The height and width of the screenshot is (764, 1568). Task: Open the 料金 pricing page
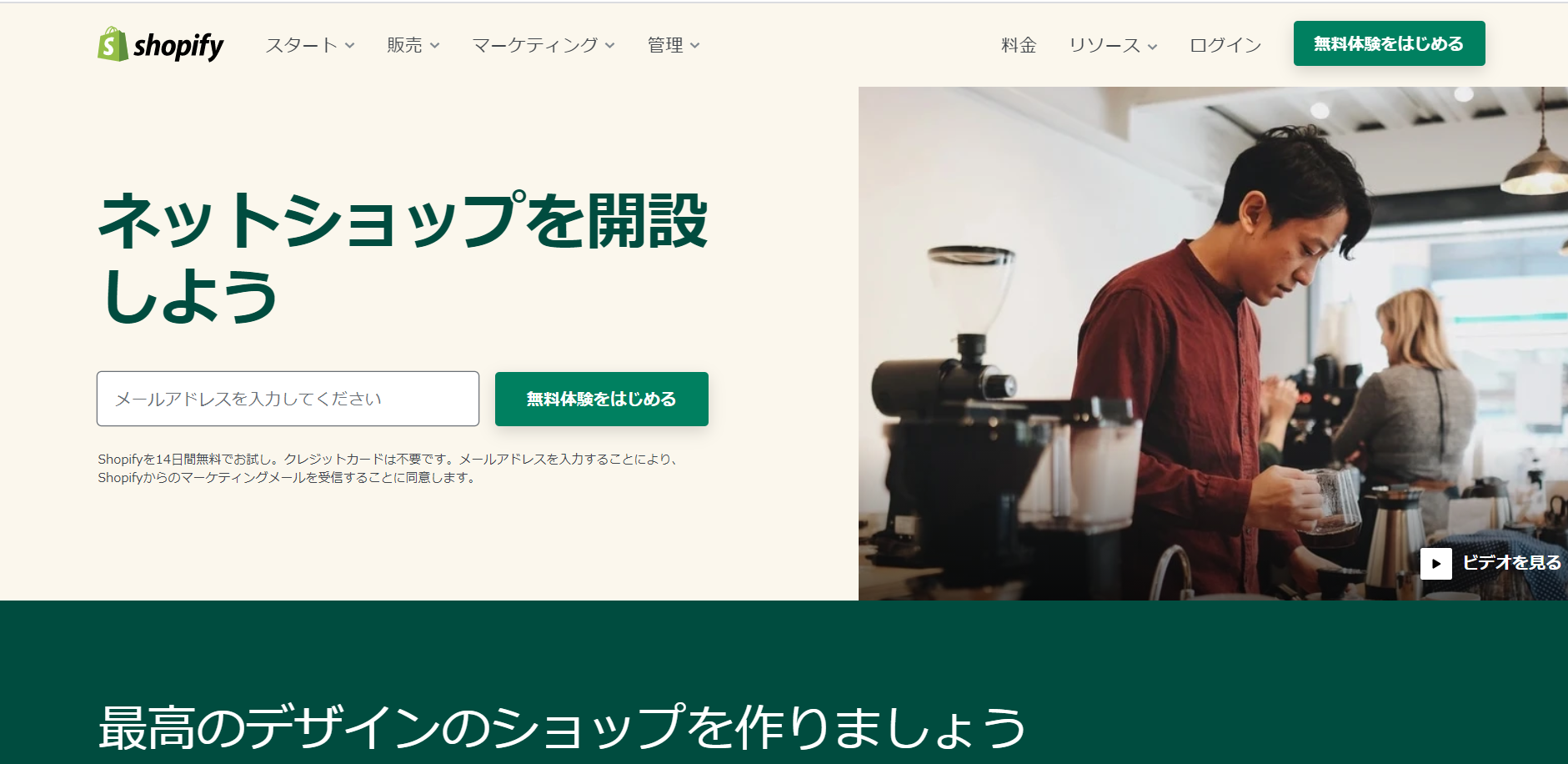coord(1019,45)
